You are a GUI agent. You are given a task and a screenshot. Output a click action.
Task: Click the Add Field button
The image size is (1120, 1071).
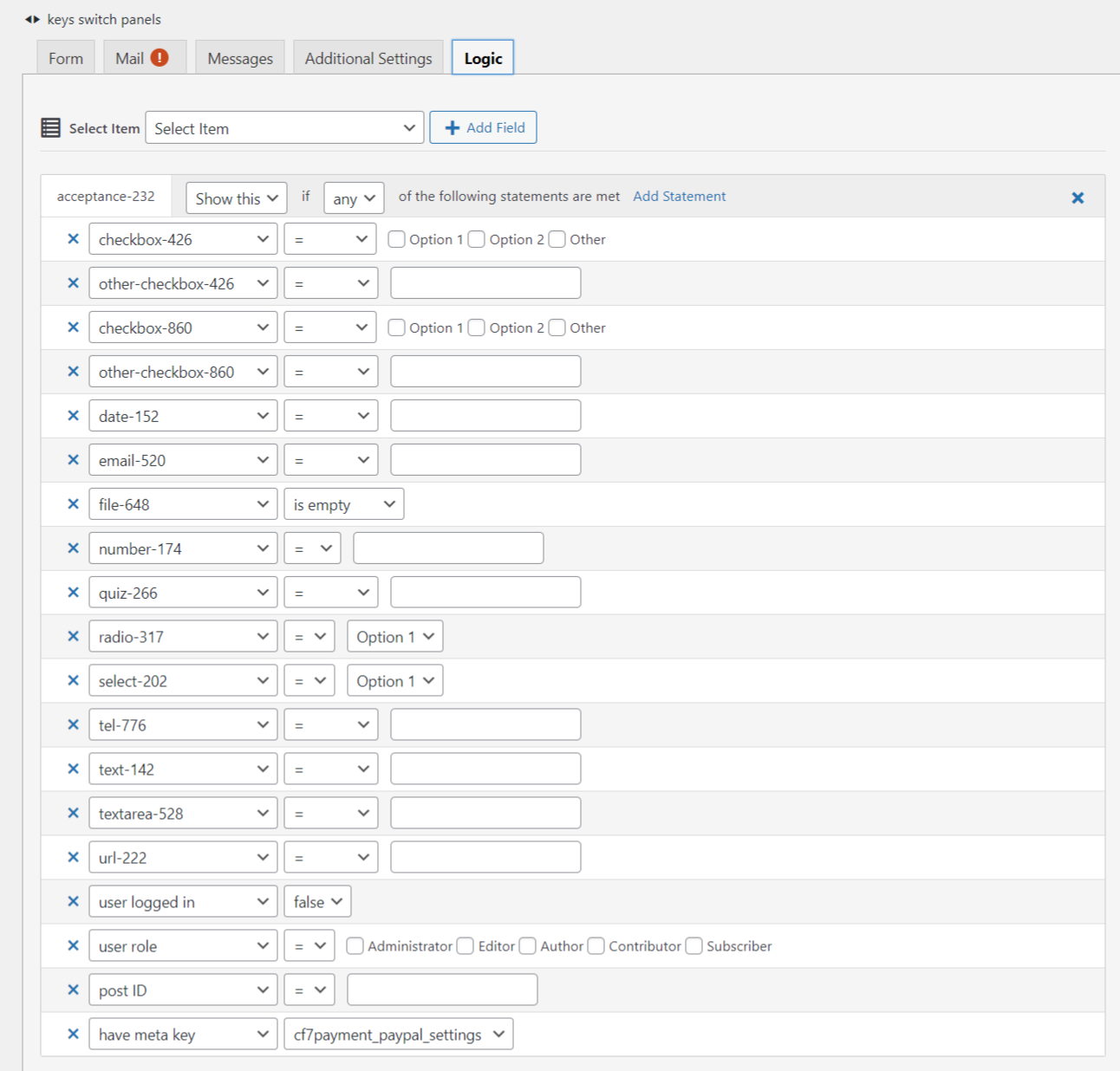coord(484,127)
